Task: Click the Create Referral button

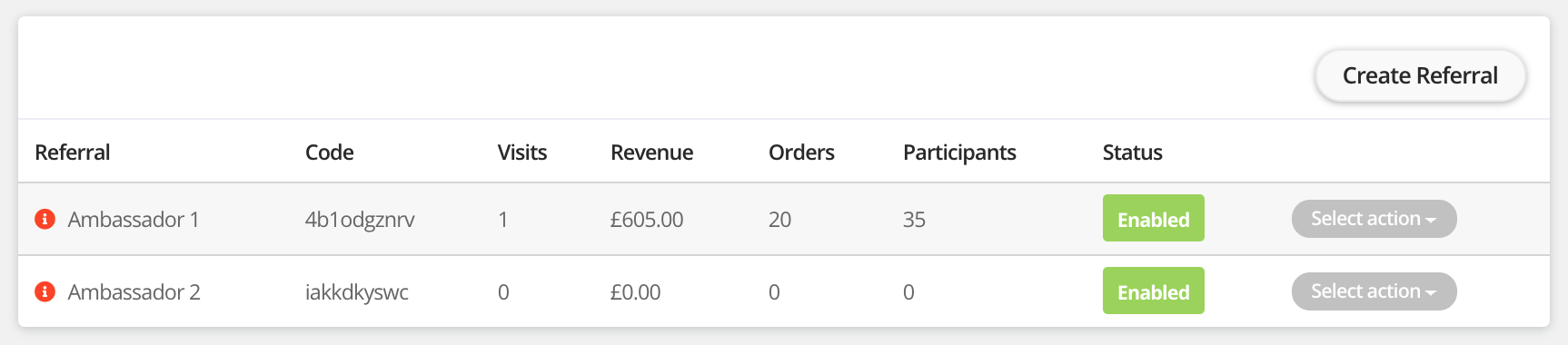Action: pos(1420,75)
